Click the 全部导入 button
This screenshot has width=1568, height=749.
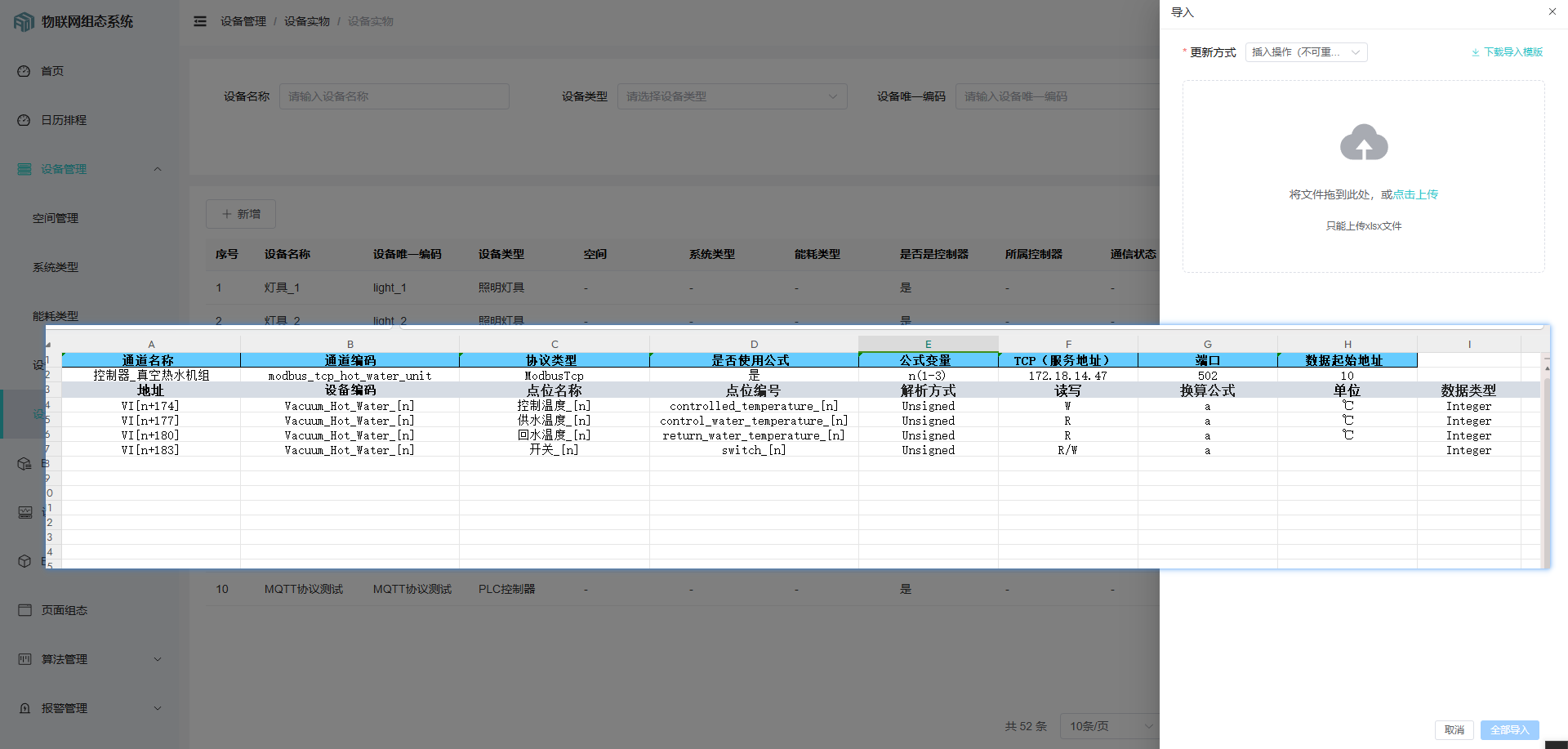[x=1509, y=730]
